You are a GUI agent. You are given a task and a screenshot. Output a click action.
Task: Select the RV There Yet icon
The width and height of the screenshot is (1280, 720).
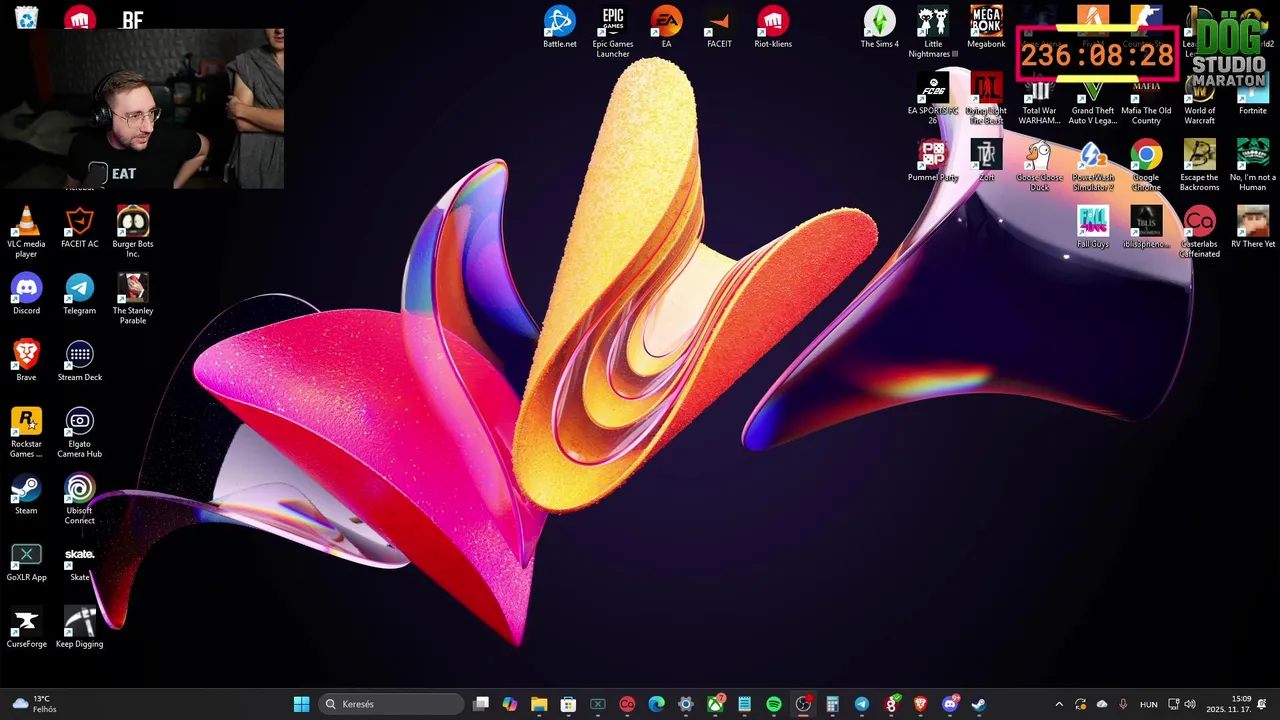click(1253, 228)
